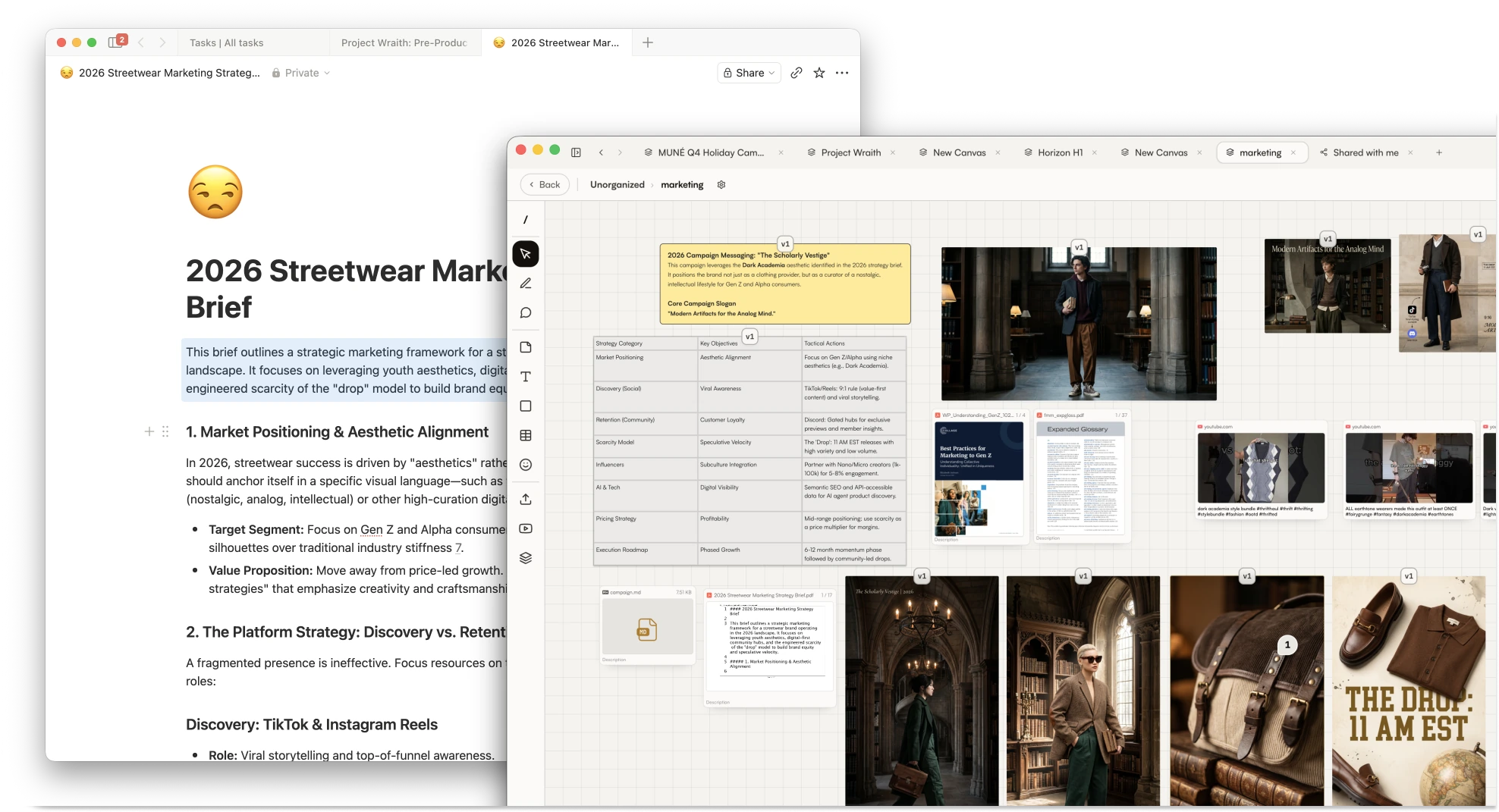
Task: Open the campaign.md file card
Action: click(x=647, y=625)
